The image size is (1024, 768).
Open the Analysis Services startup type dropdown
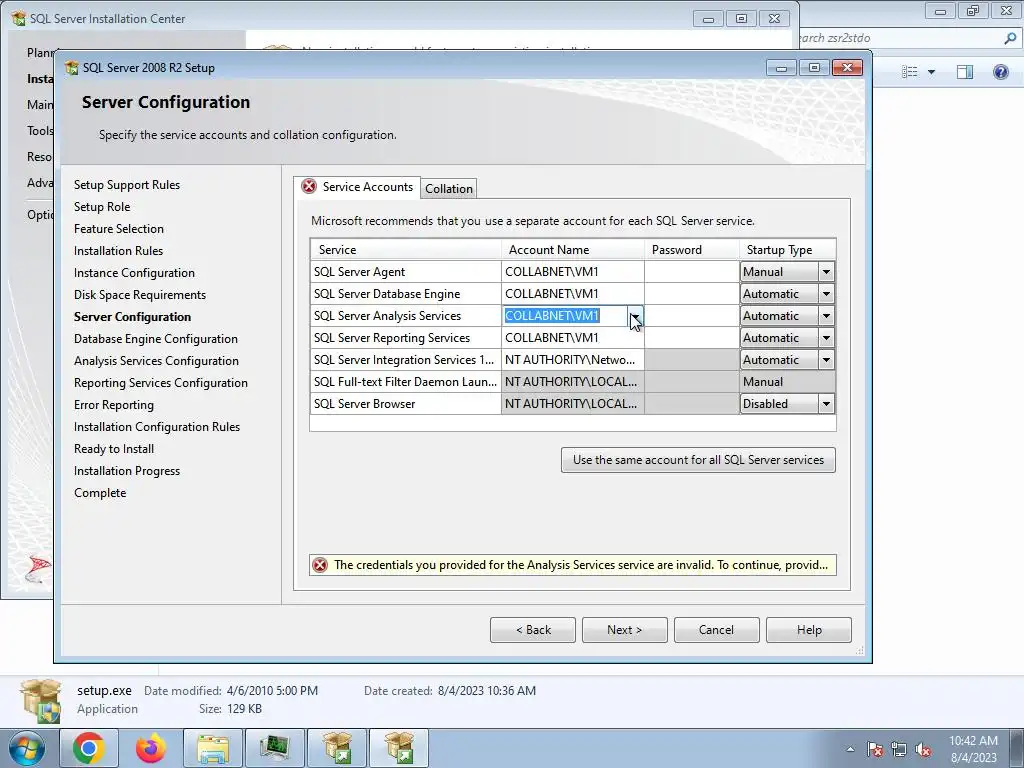pos(826,315)
